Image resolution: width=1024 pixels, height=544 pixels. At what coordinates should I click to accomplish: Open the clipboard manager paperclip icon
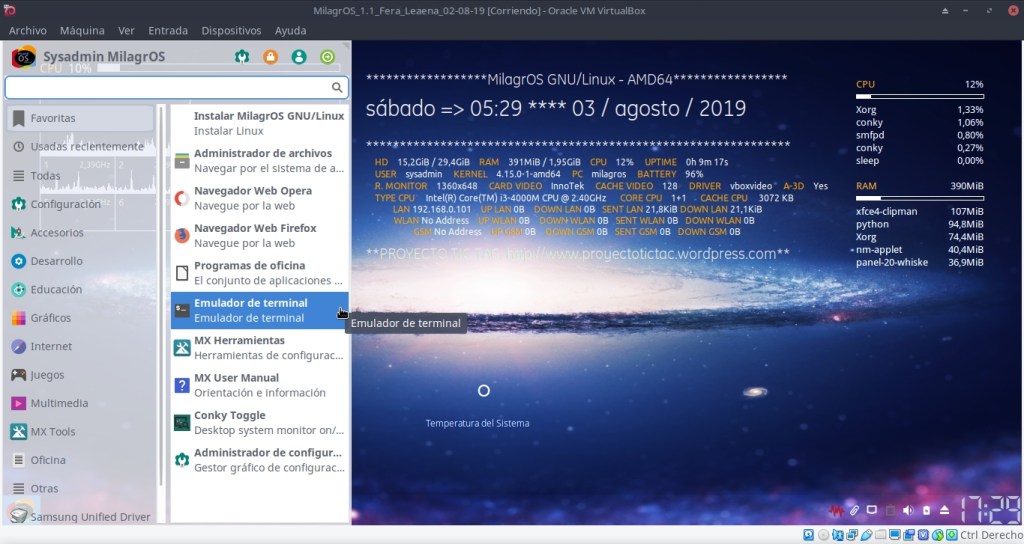[854, 511]
